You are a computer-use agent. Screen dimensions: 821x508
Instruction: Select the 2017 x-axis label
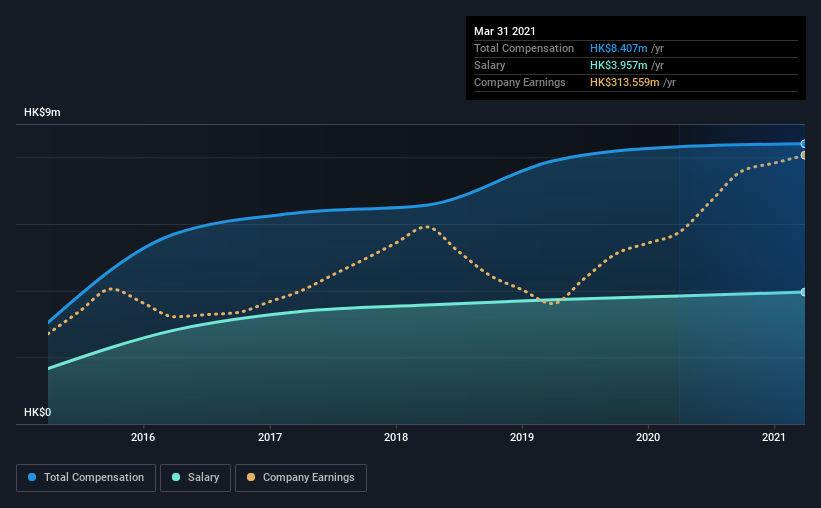[270, 437]
